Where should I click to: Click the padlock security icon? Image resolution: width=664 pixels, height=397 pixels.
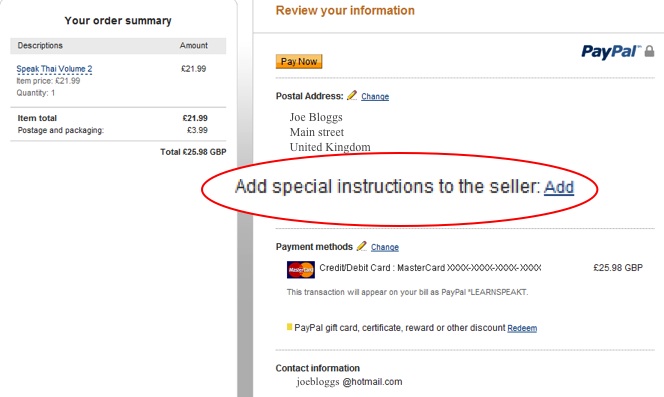click(x=649, y=51)
